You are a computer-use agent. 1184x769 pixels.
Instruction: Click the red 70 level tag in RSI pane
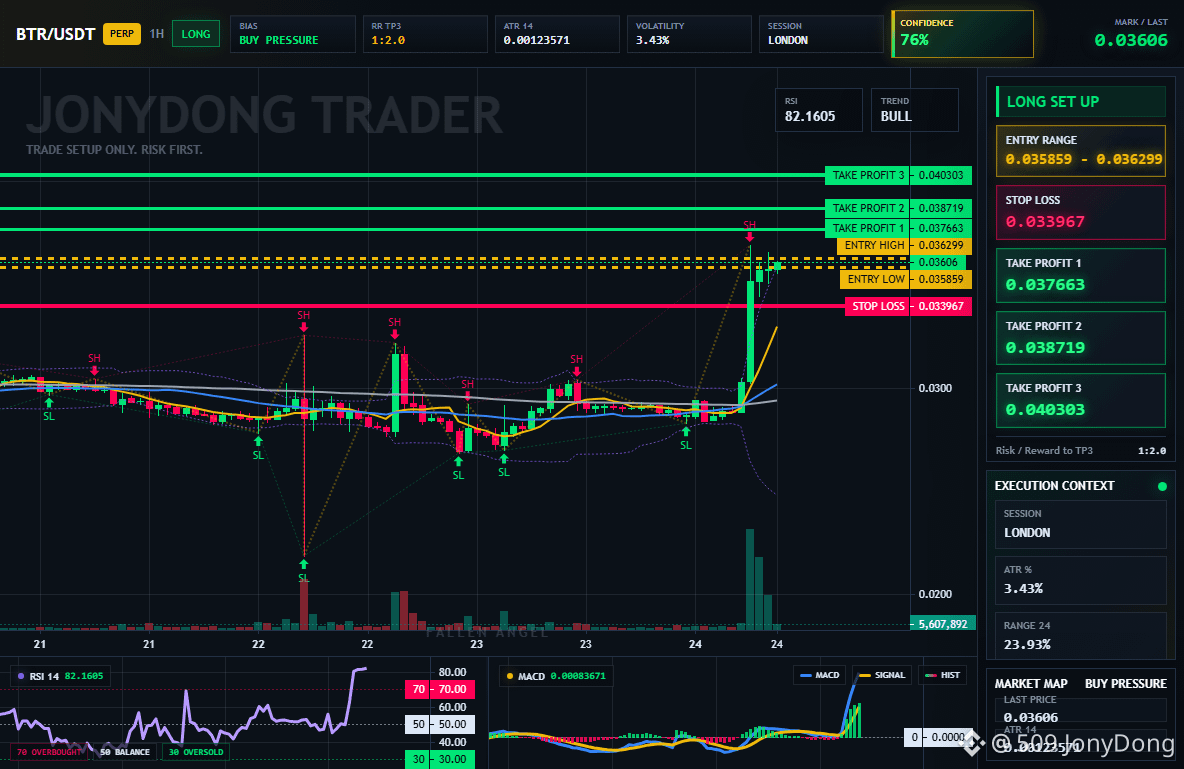440,689
